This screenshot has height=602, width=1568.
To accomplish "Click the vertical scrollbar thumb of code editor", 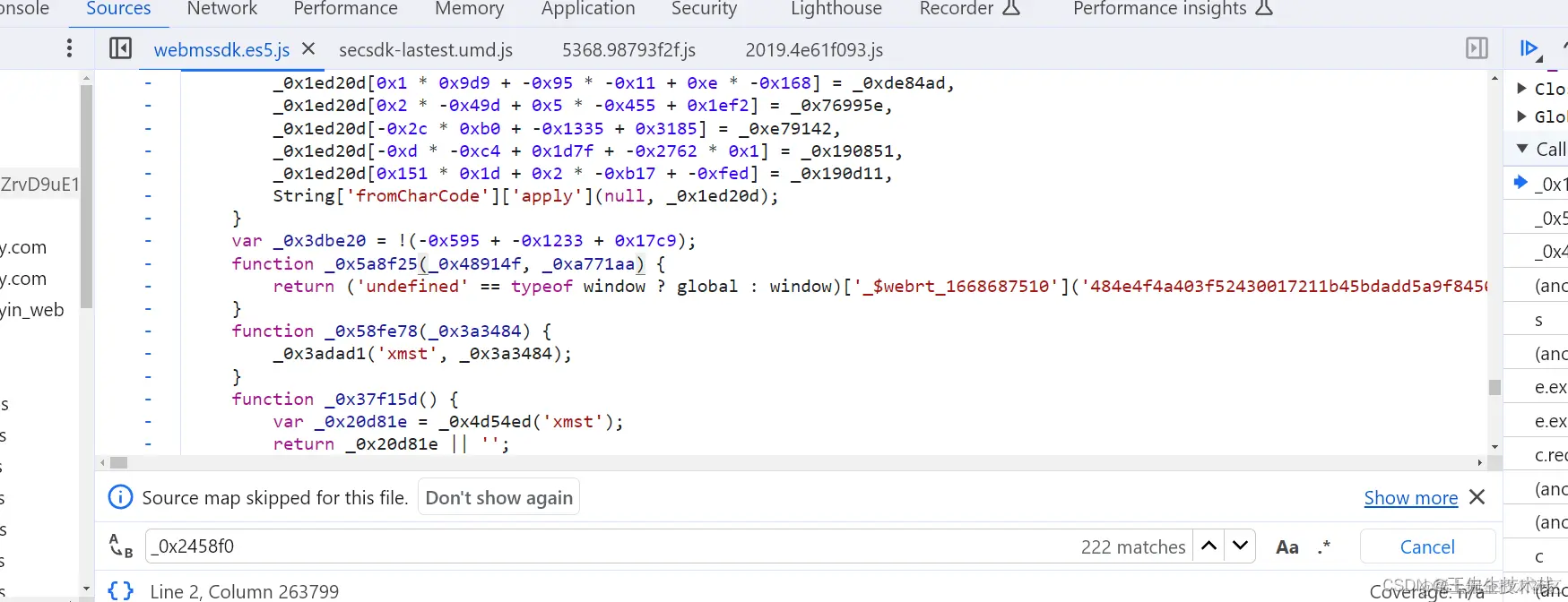I will [x=1494, y=387].
